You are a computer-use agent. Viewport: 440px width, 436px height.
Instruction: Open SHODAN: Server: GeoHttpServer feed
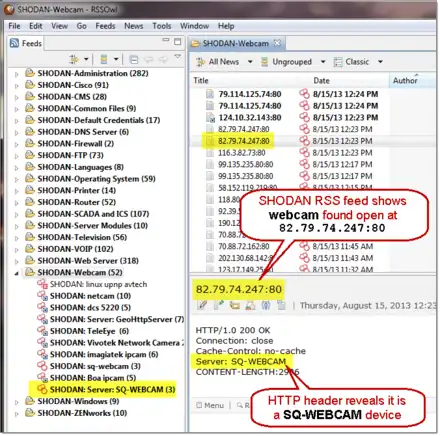coord(117,319)
